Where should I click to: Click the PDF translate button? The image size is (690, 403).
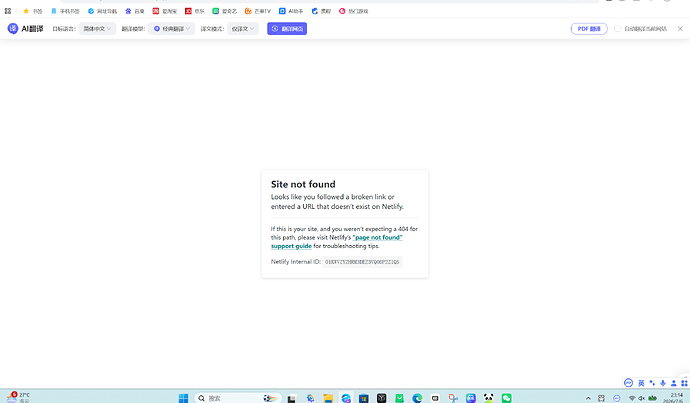[589, 29]
